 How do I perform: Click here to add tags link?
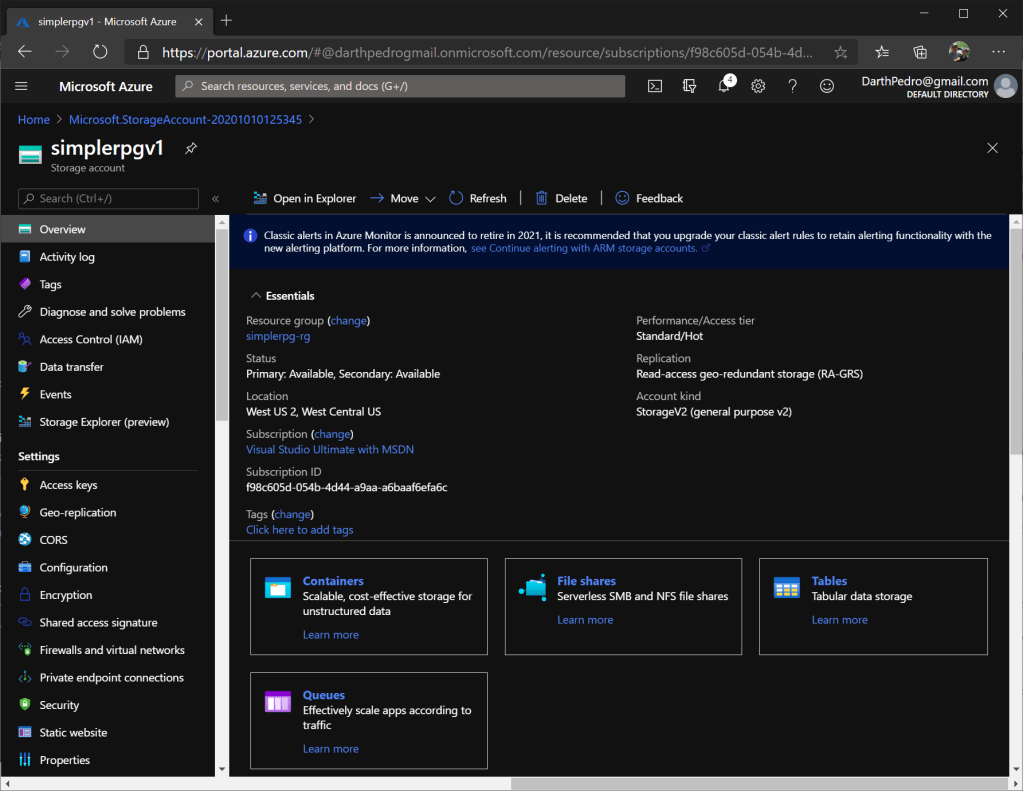pos(299,530)
